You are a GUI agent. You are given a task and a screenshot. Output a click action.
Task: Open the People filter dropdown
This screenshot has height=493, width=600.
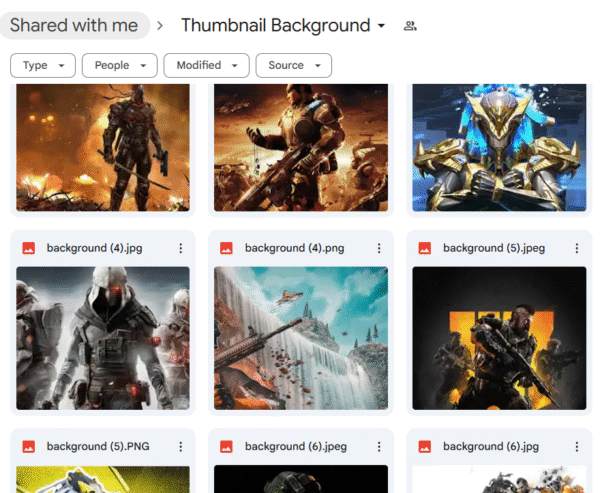[x=120, y=65]
